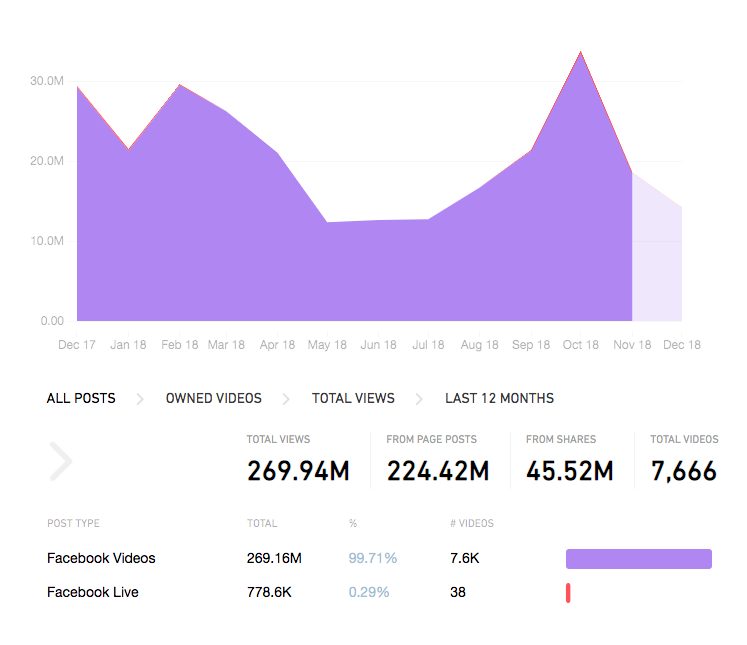747x645 pixels.
Task: Click the 778.6K total cell
Action: click(x=269, y=592)
